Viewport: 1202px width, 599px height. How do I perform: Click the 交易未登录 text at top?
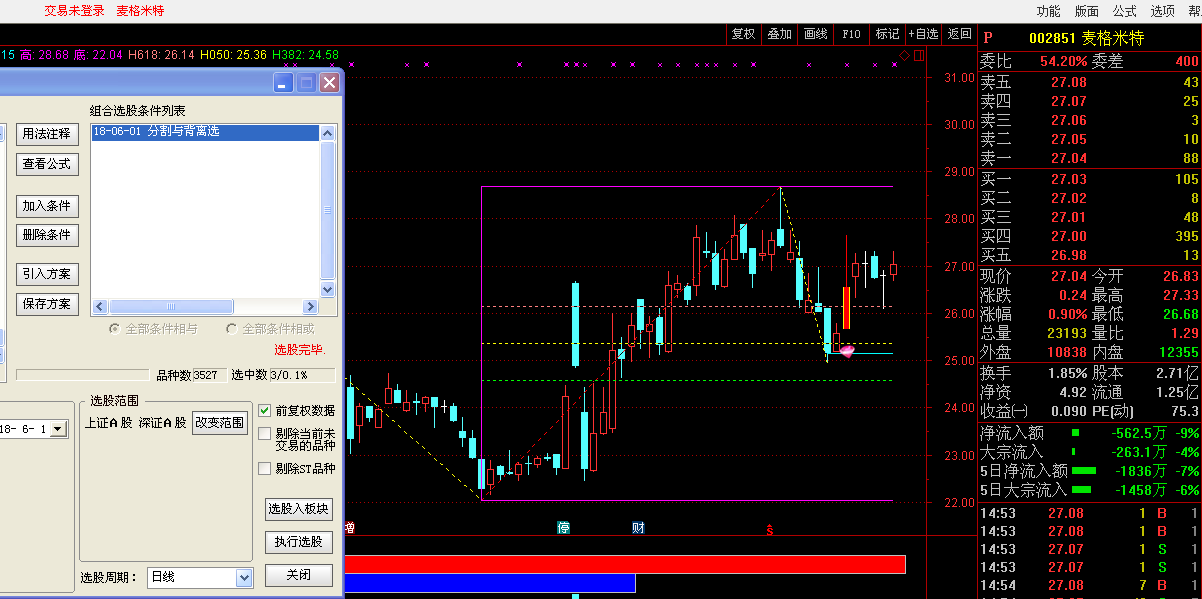pyautogui.click(x=75, y=11)
